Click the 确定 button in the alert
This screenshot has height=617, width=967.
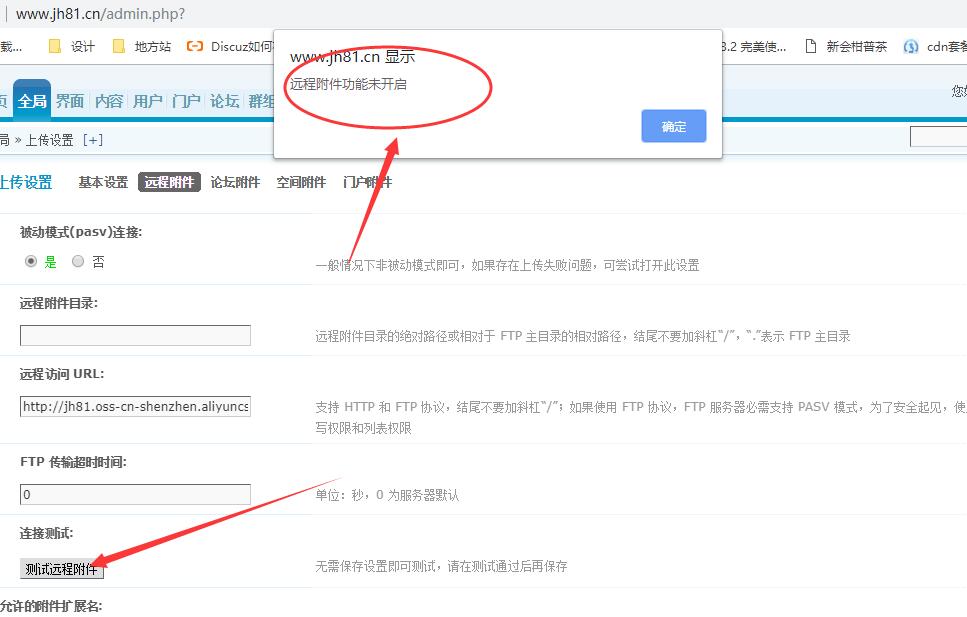pyautogui.click(x=673, y=126)
